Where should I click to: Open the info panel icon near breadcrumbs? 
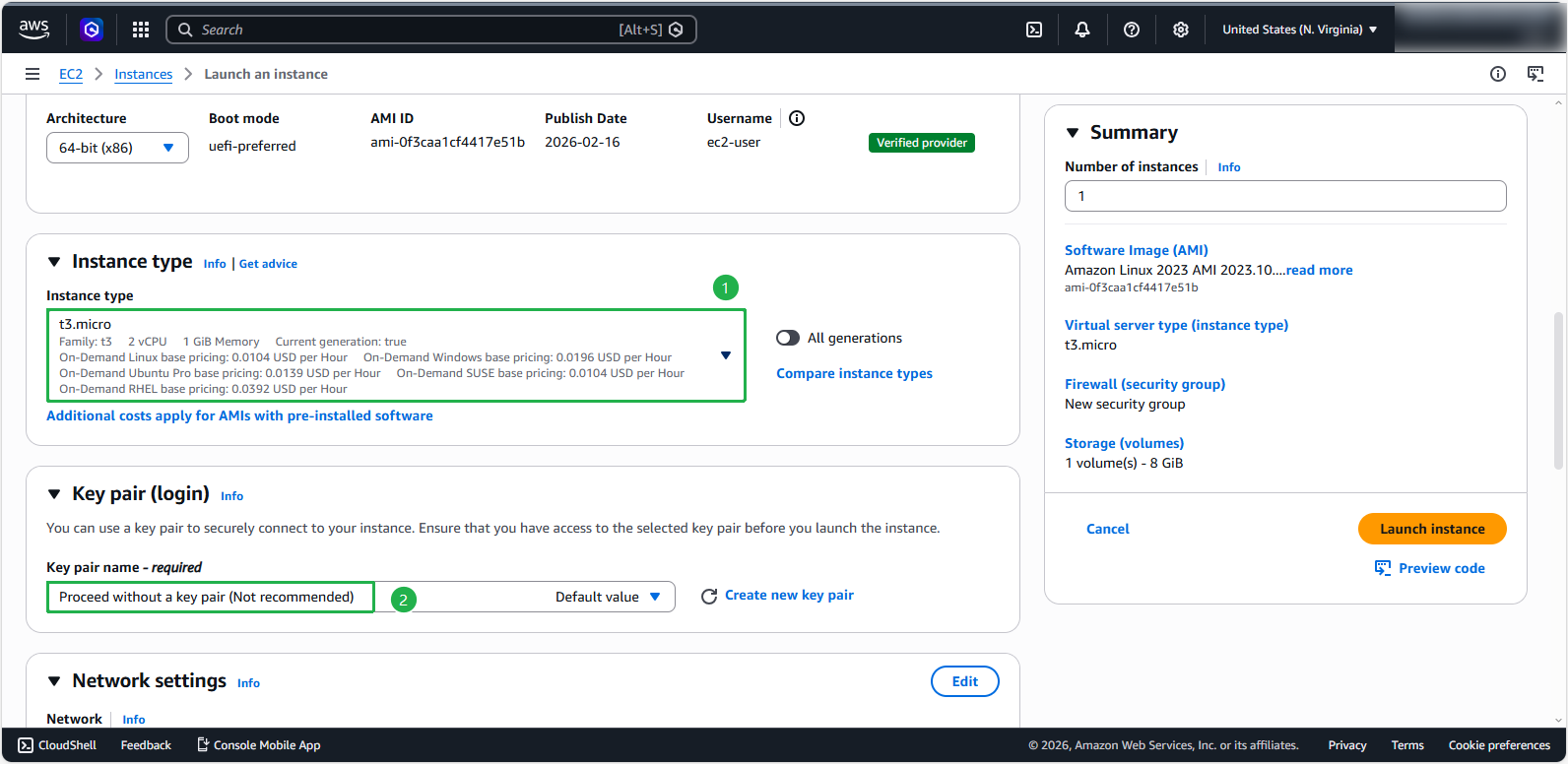[x=1498, y=74]
